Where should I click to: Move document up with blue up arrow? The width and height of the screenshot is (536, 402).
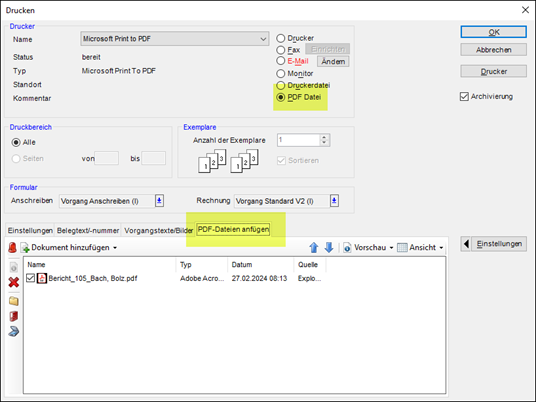point(313,247)
